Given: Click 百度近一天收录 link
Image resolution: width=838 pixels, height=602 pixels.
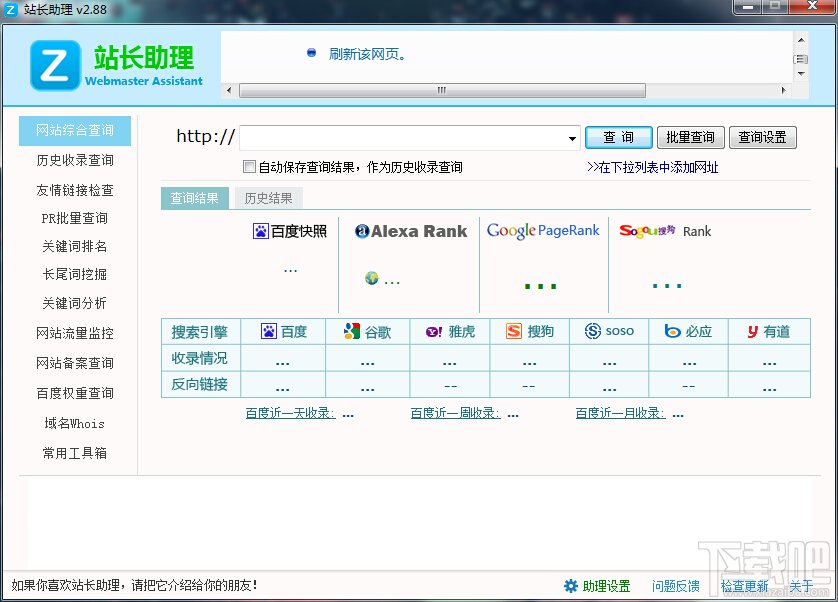Looking at the screenshot, I should point(290,413).
